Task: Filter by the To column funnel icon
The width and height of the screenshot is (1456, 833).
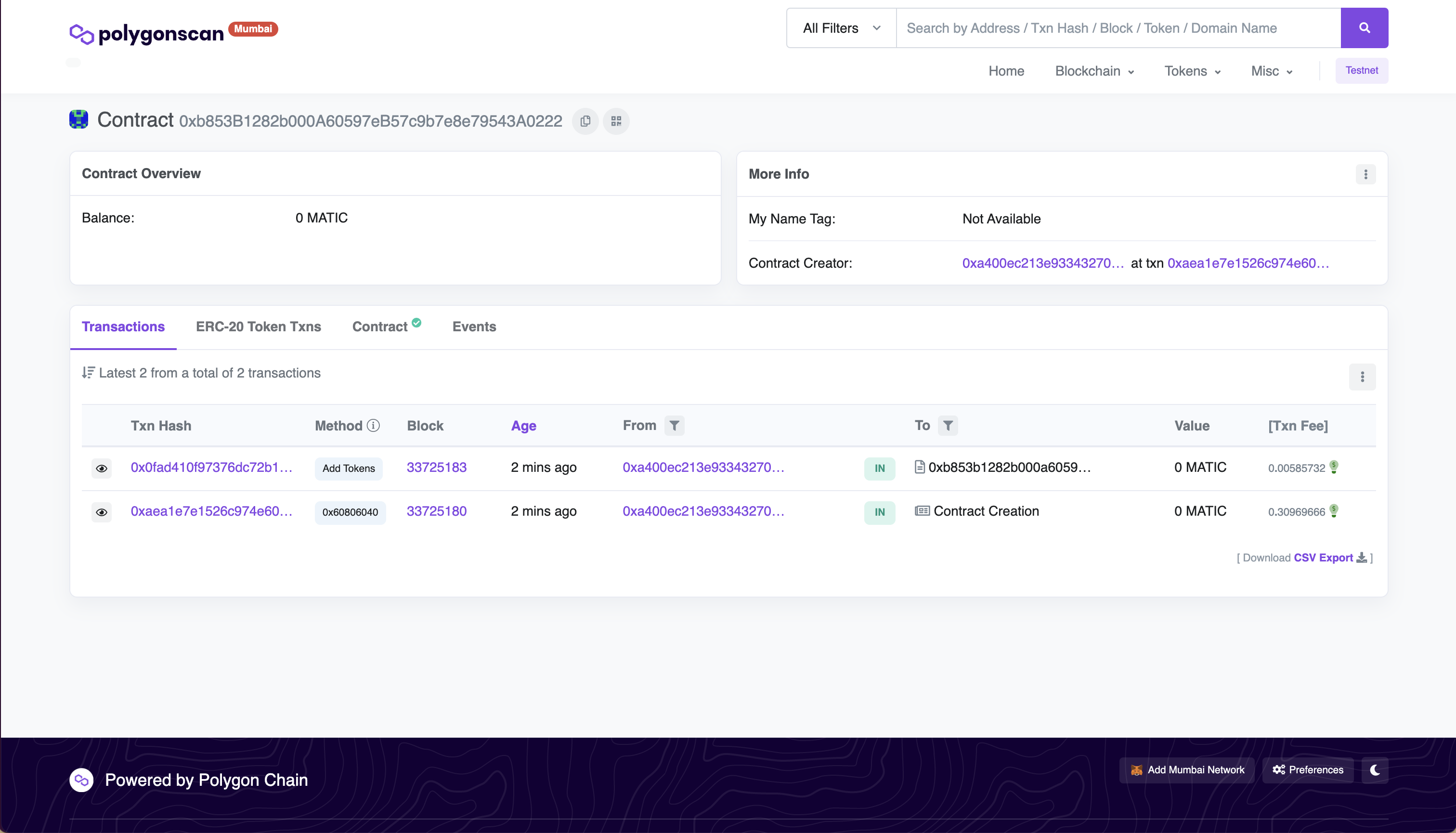Action: [948, 426]
